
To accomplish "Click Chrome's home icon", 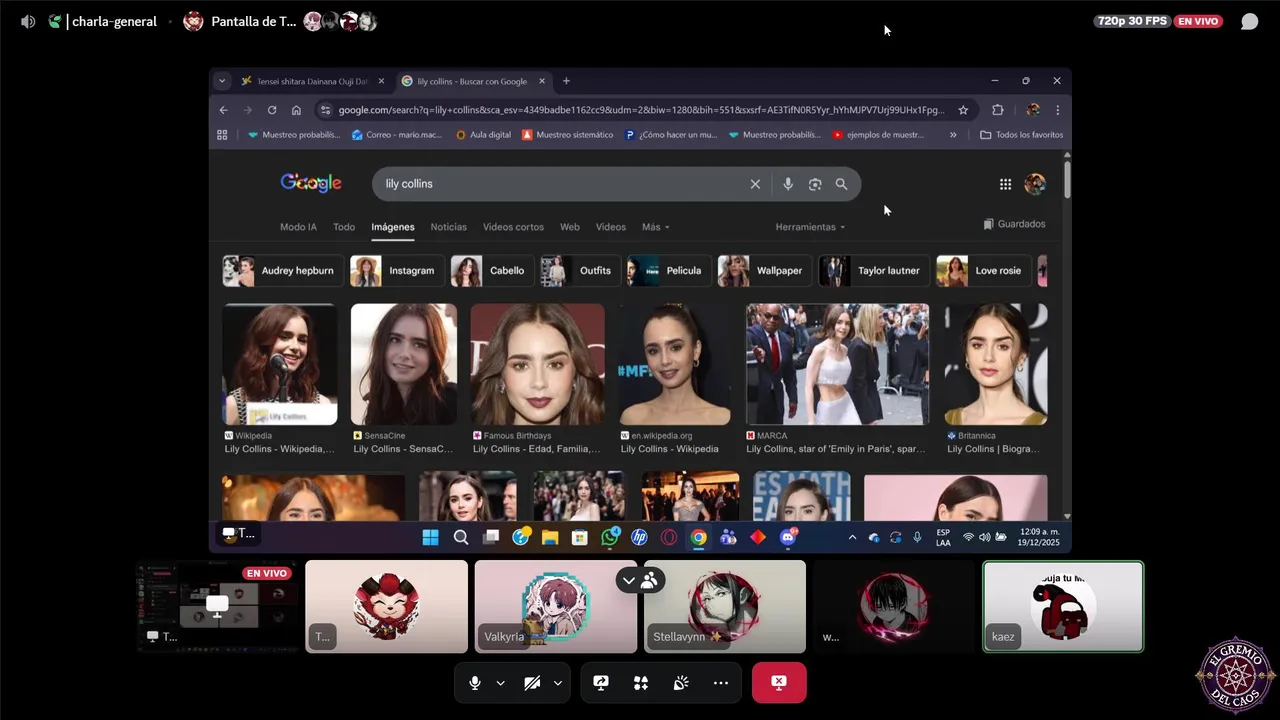I will 296,110.
